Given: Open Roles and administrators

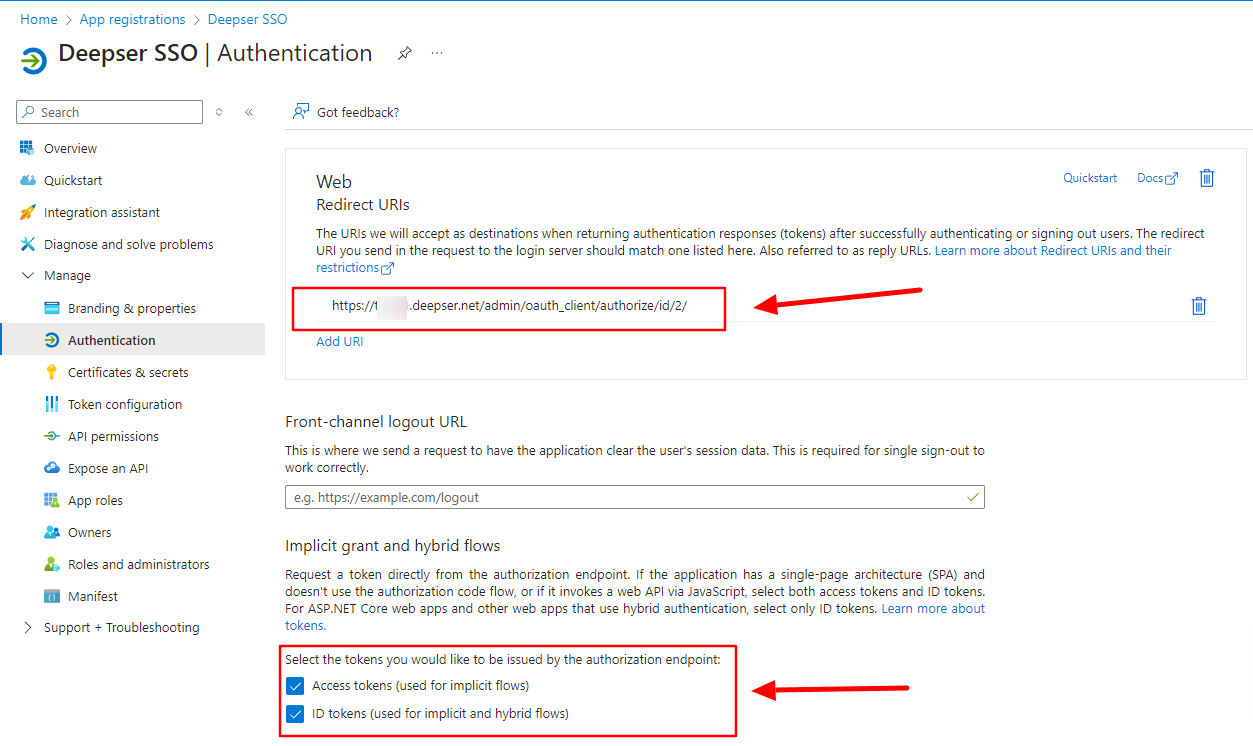Looking at the screenshot, I should [139, 564].
